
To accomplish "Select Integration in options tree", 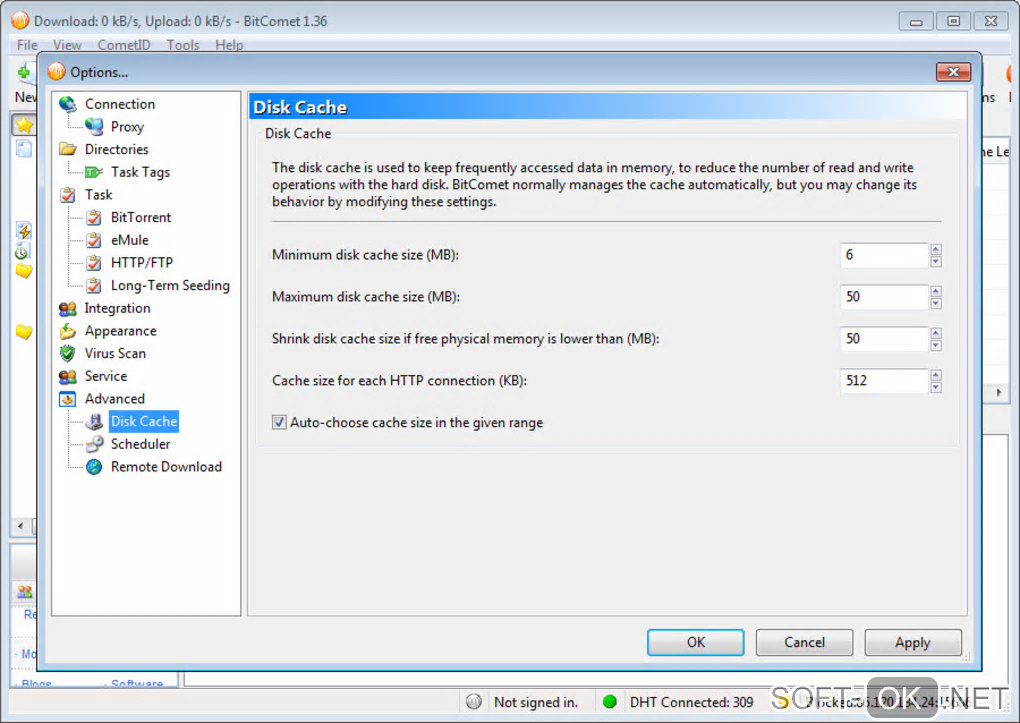I will tap(117, 308).
